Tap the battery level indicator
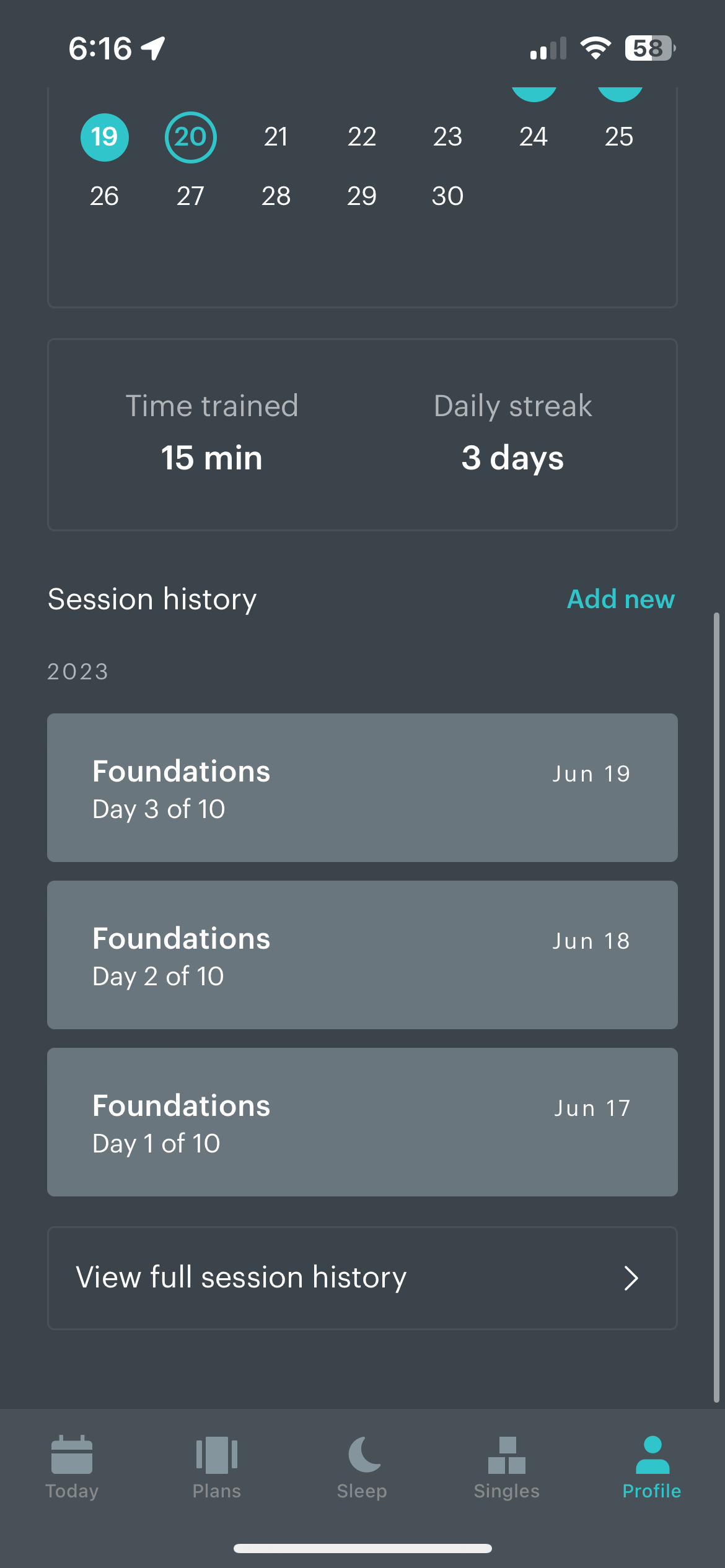Image resolution: width=725 pixels, height=1568 pixels. pyautogui.click(x=649, y=48)
